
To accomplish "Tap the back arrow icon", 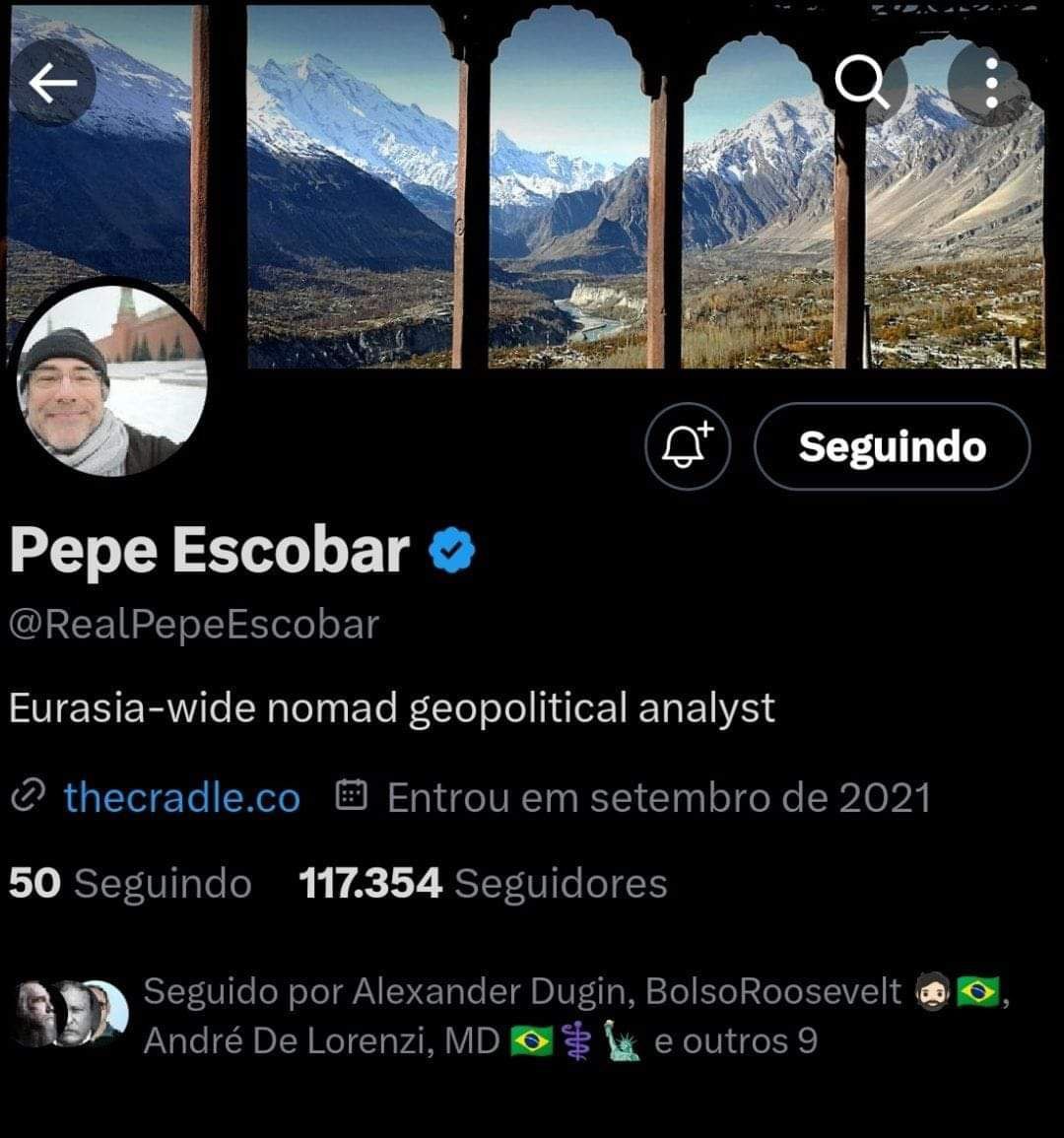I will point(52,83).
